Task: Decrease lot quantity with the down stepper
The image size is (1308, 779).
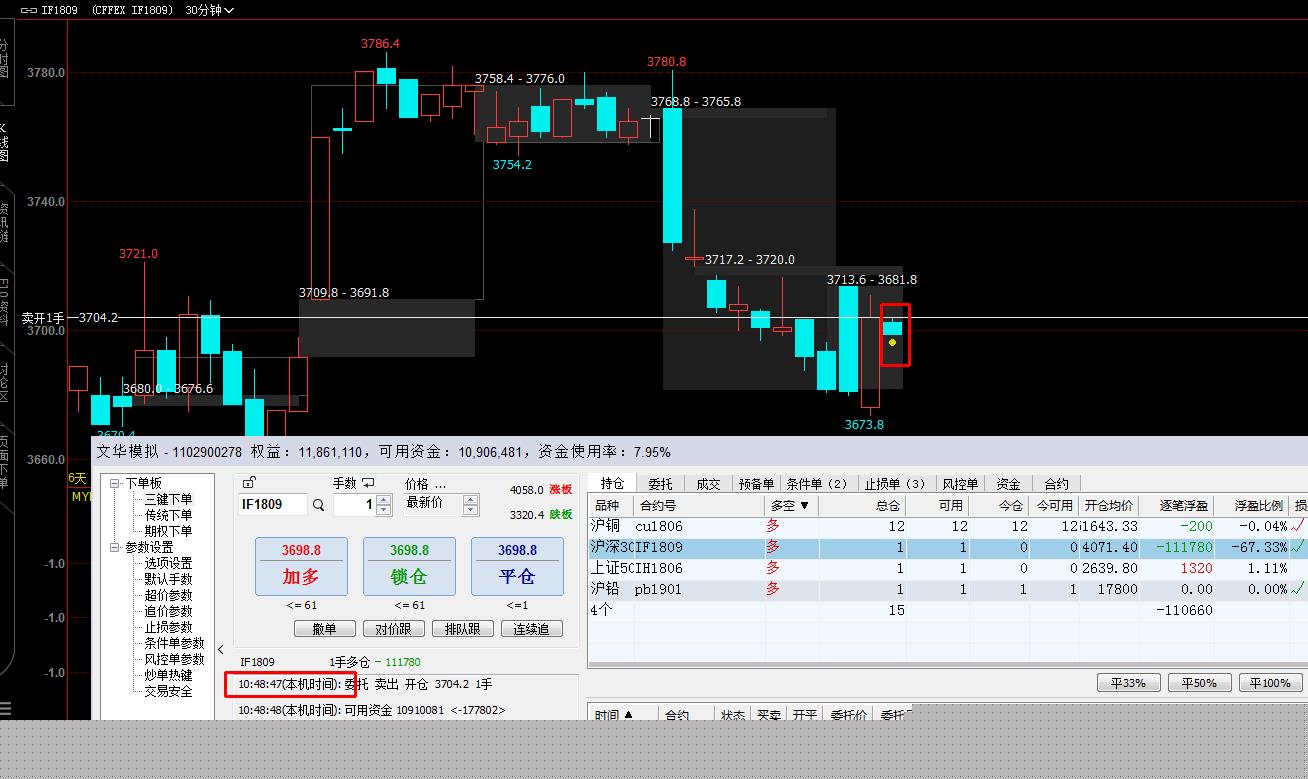Action: (x=383, y=511)
